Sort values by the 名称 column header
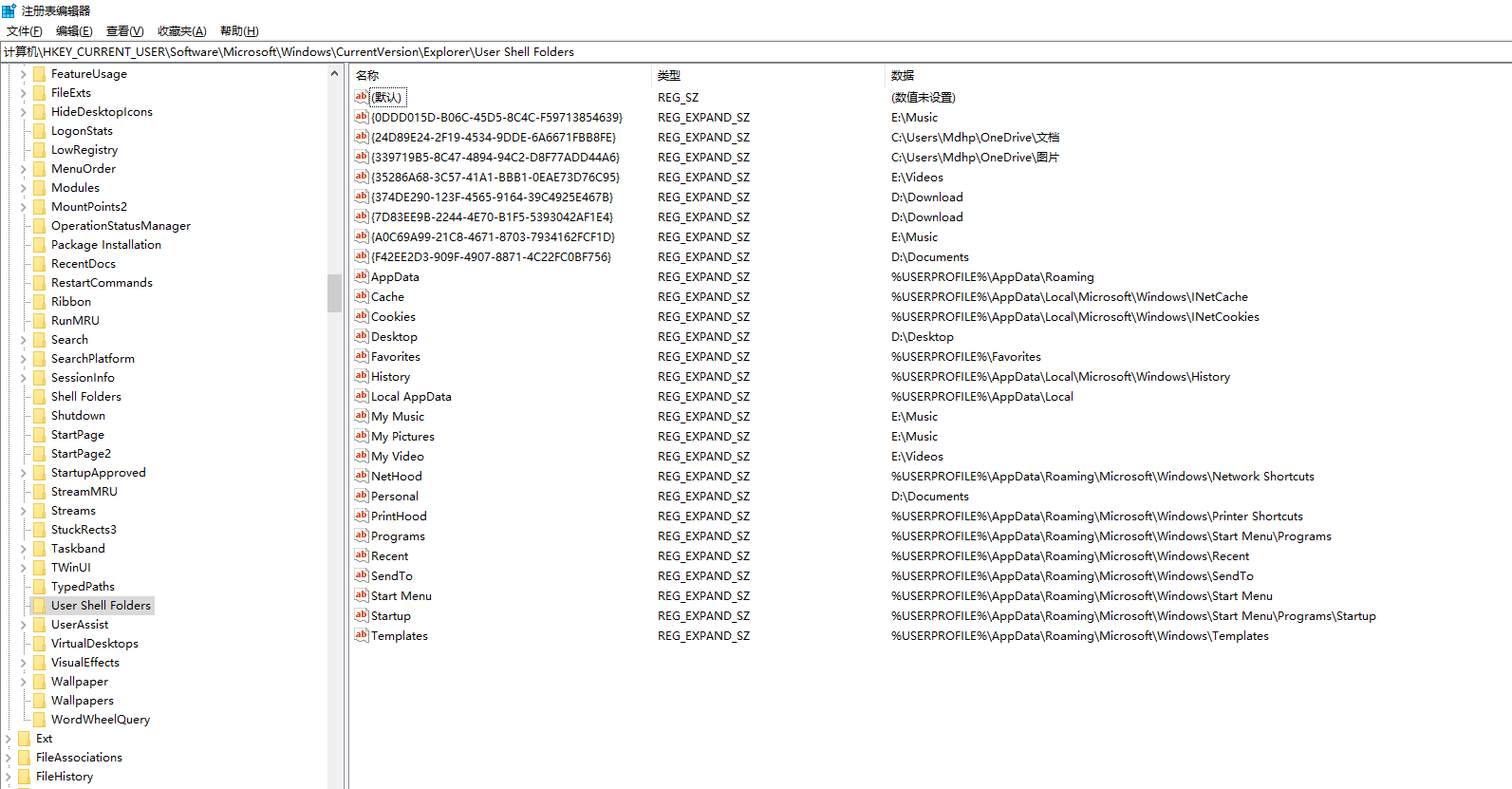This screenshot has width=1512, height=789. pyautogui.click(x=501, y=75)
